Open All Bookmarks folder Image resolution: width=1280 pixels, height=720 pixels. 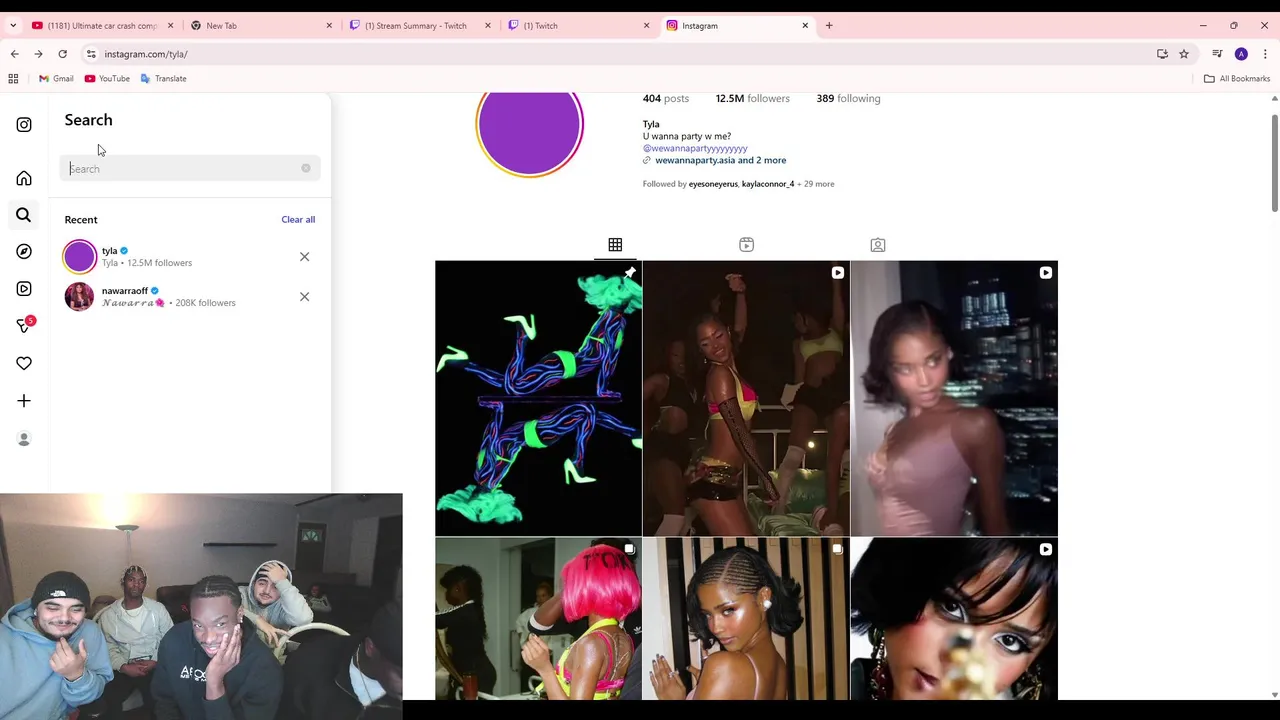(x=1237, y=78)
